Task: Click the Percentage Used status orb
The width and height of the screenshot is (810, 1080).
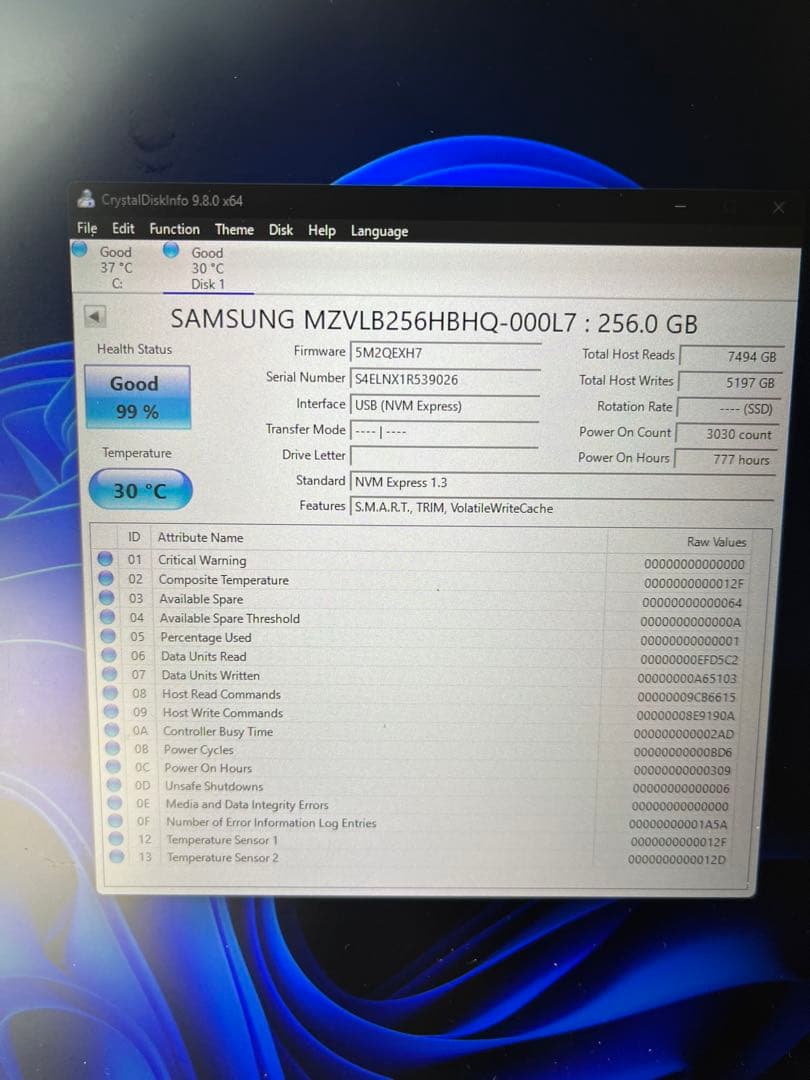Action: (108, 636)
